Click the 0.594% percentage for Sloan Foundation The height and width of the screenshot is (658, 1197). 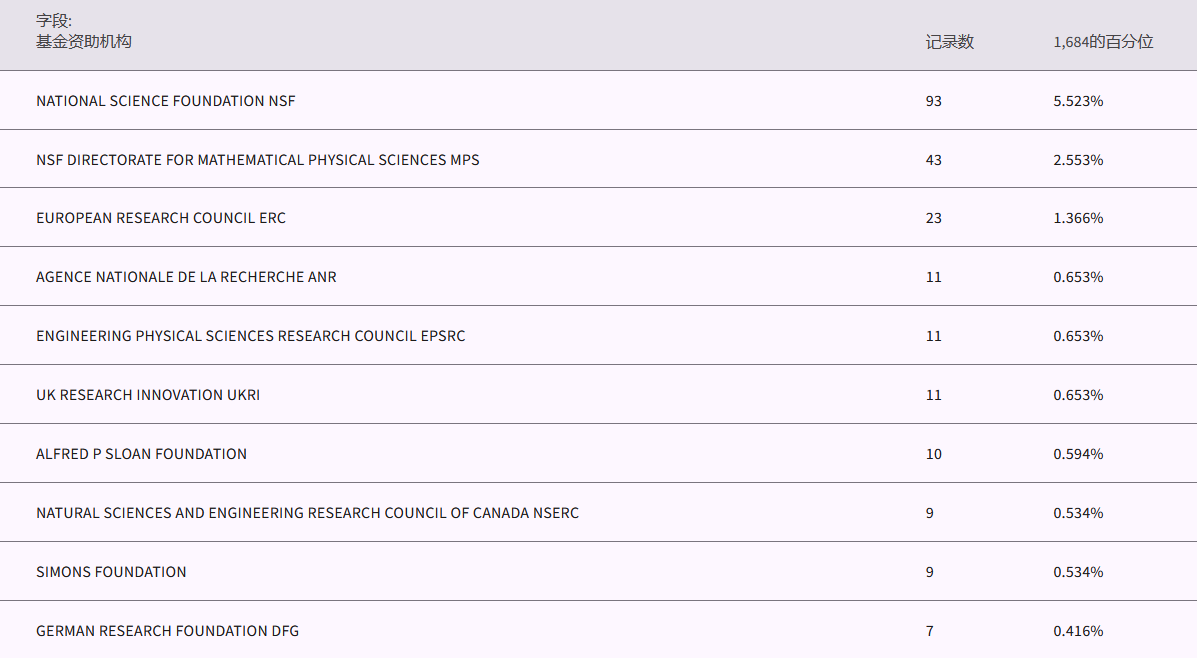(1078, 454)
